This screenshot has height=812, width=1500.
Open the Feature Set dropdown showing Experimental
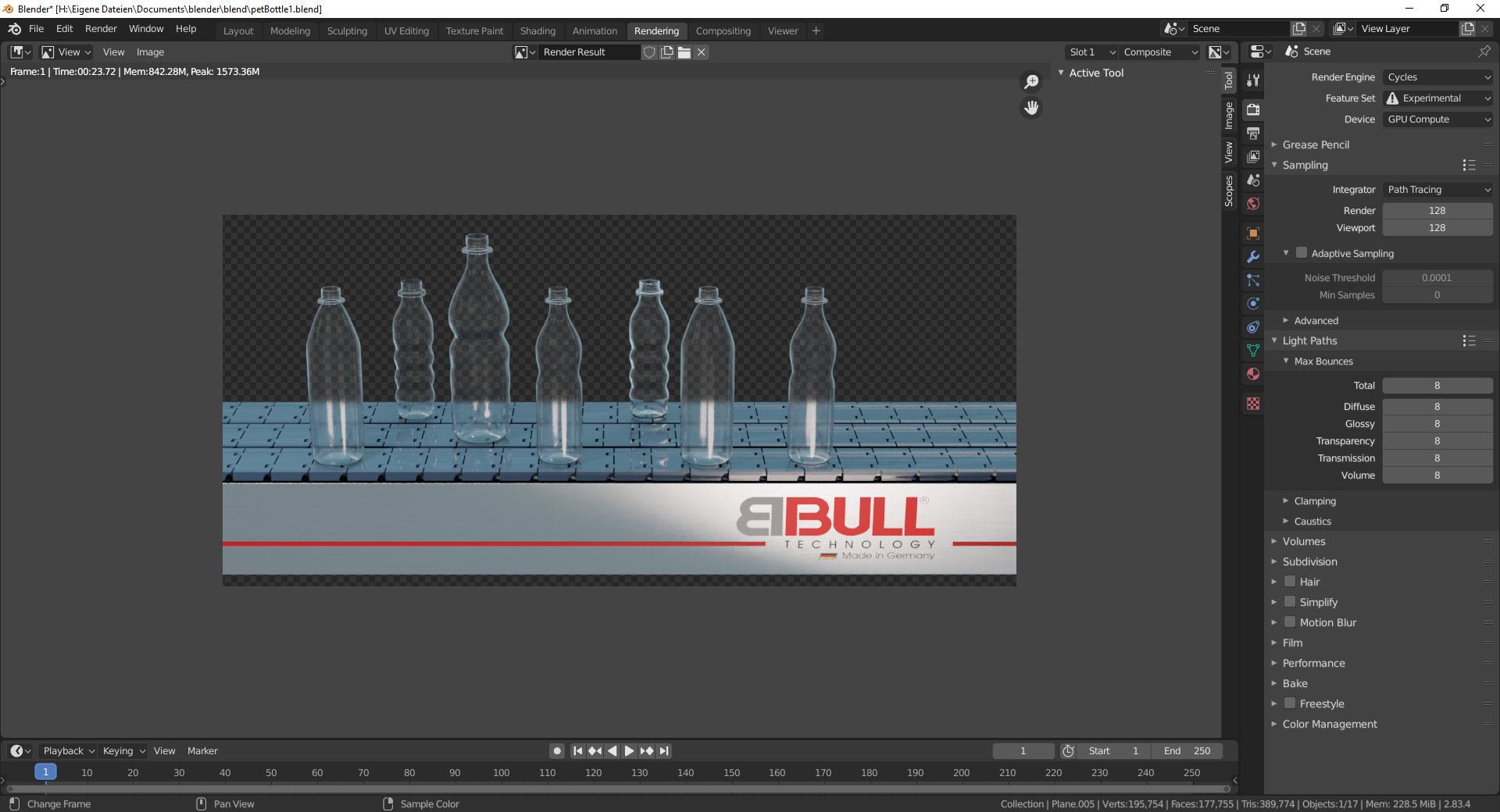pyautogui.click(x=1437, y=98)
